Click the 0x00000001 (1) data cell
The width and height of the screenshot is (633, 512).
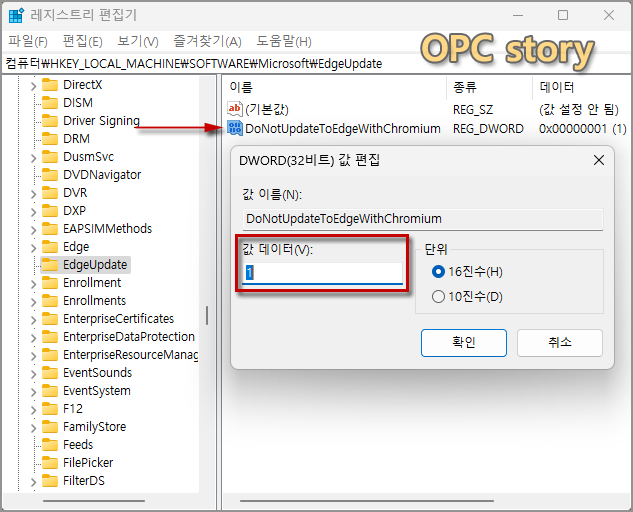coord(582,128)
